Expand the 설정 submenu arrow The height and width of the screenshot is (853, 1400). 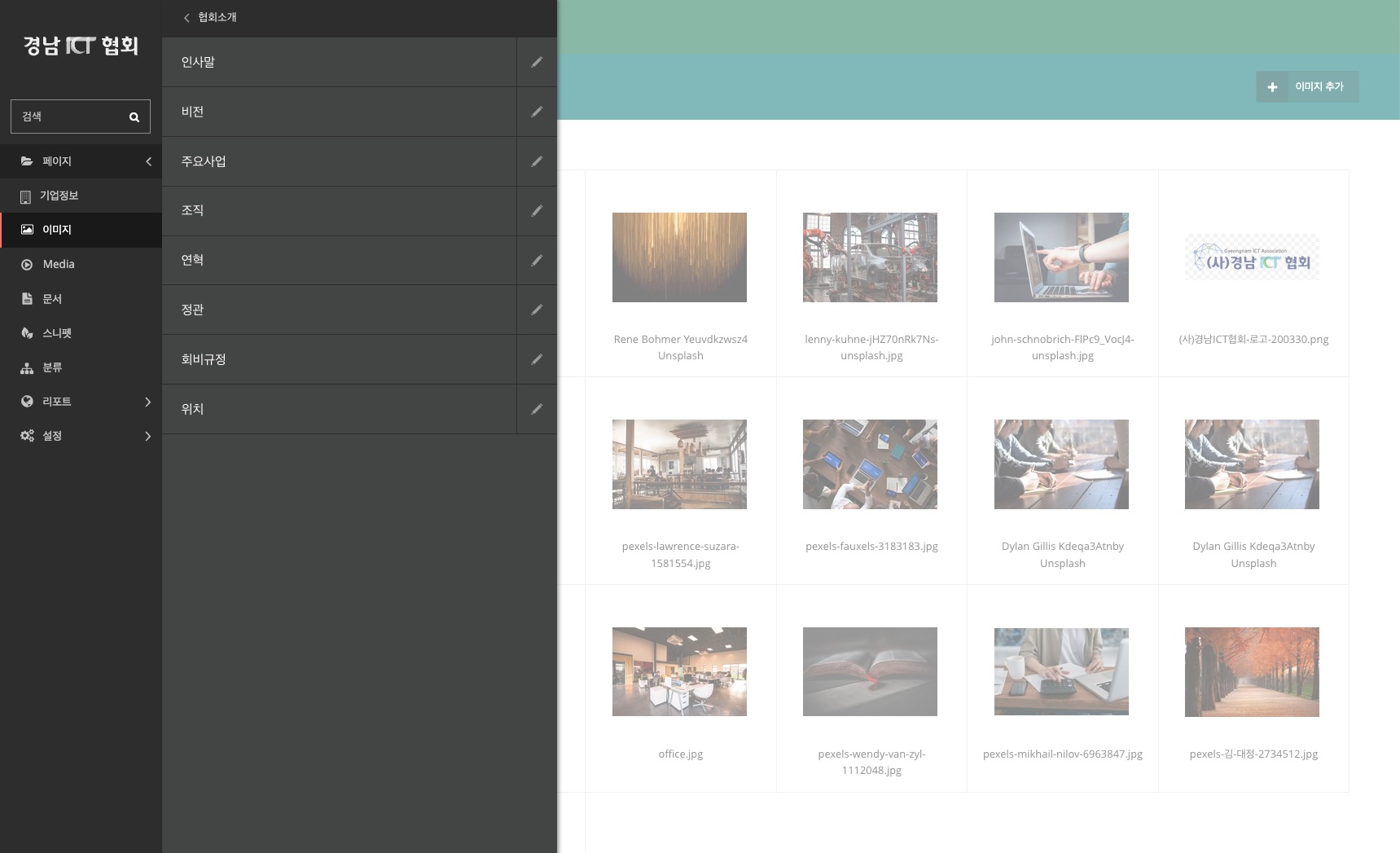[147, 436]
